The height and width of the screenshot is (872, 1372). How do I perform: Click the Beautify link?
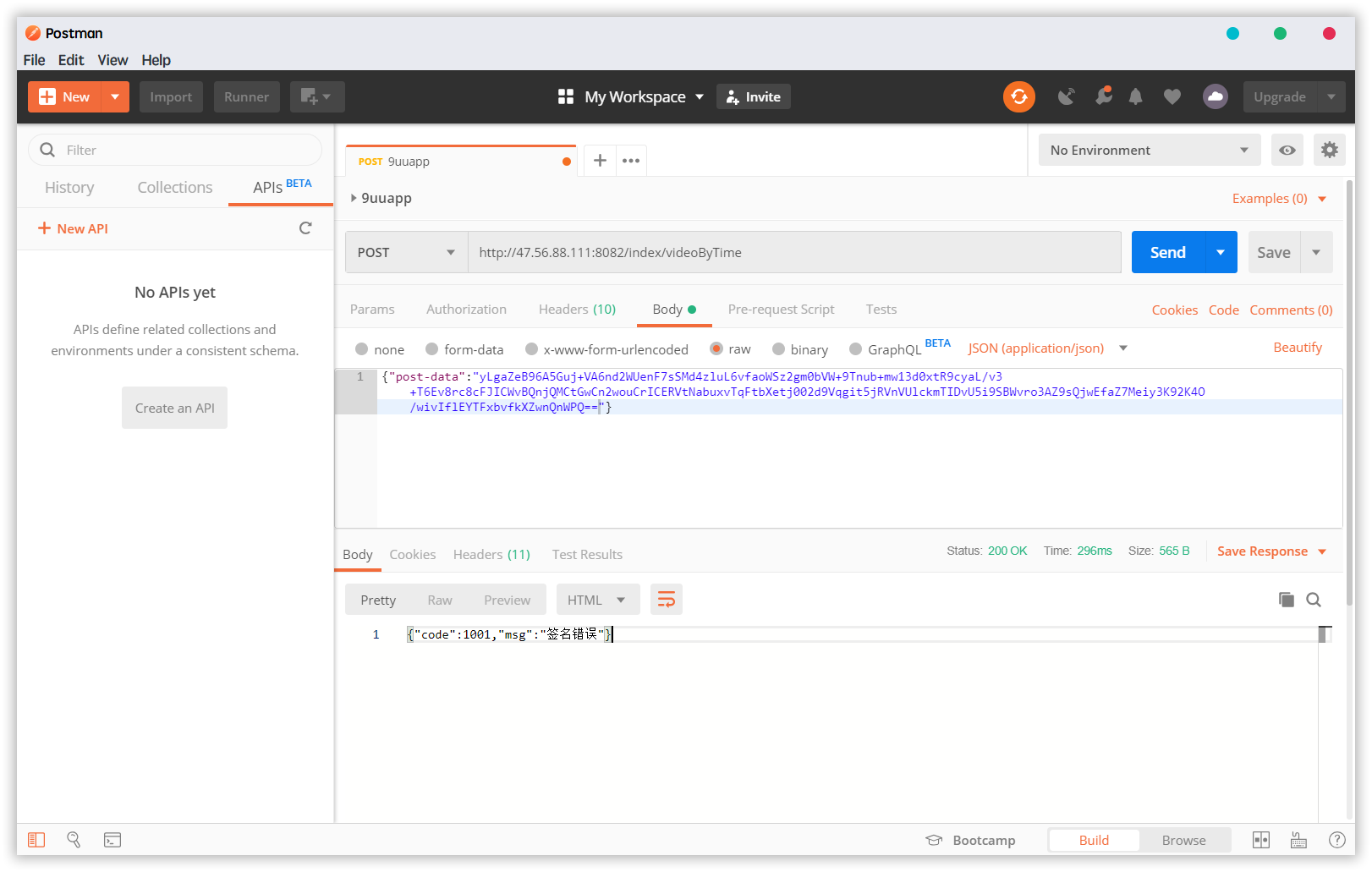(x=1298, y=348)
